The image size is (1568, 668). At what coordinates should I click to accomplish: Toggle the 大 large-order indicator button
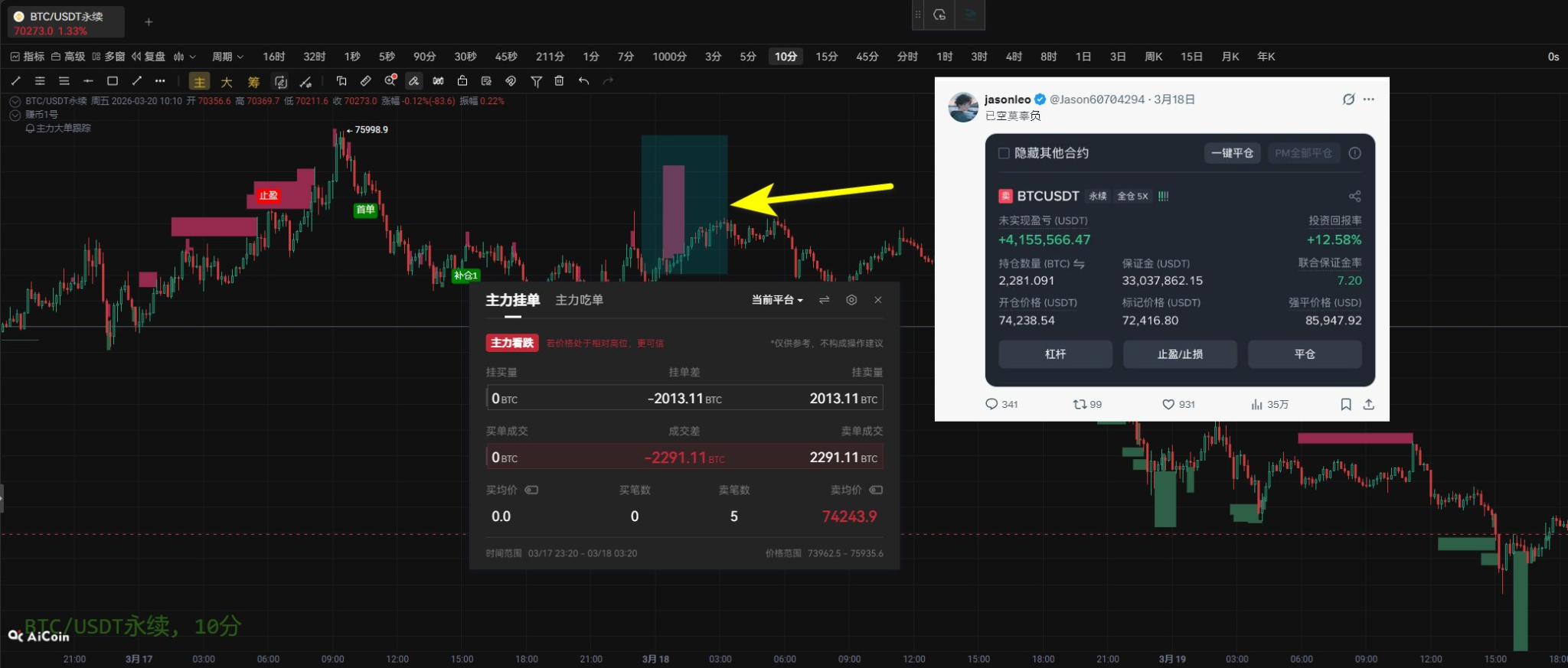pos(227,82)
